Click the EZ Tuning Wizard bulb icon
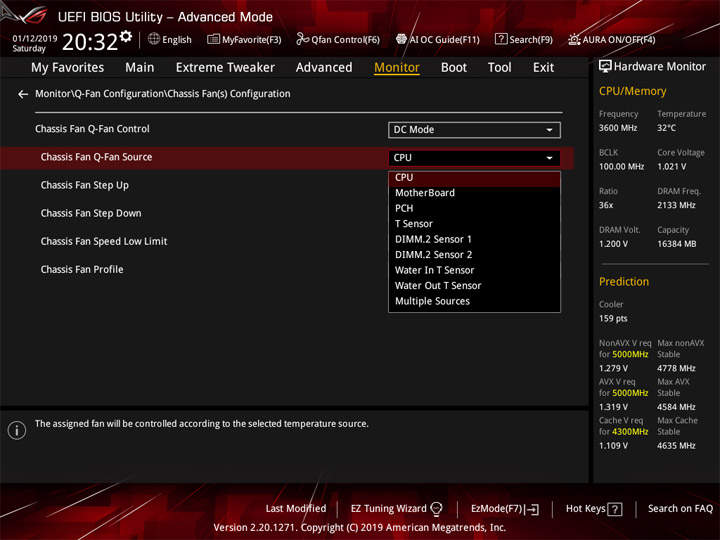Viewport: 720px width, 540px height. [436, 509]
